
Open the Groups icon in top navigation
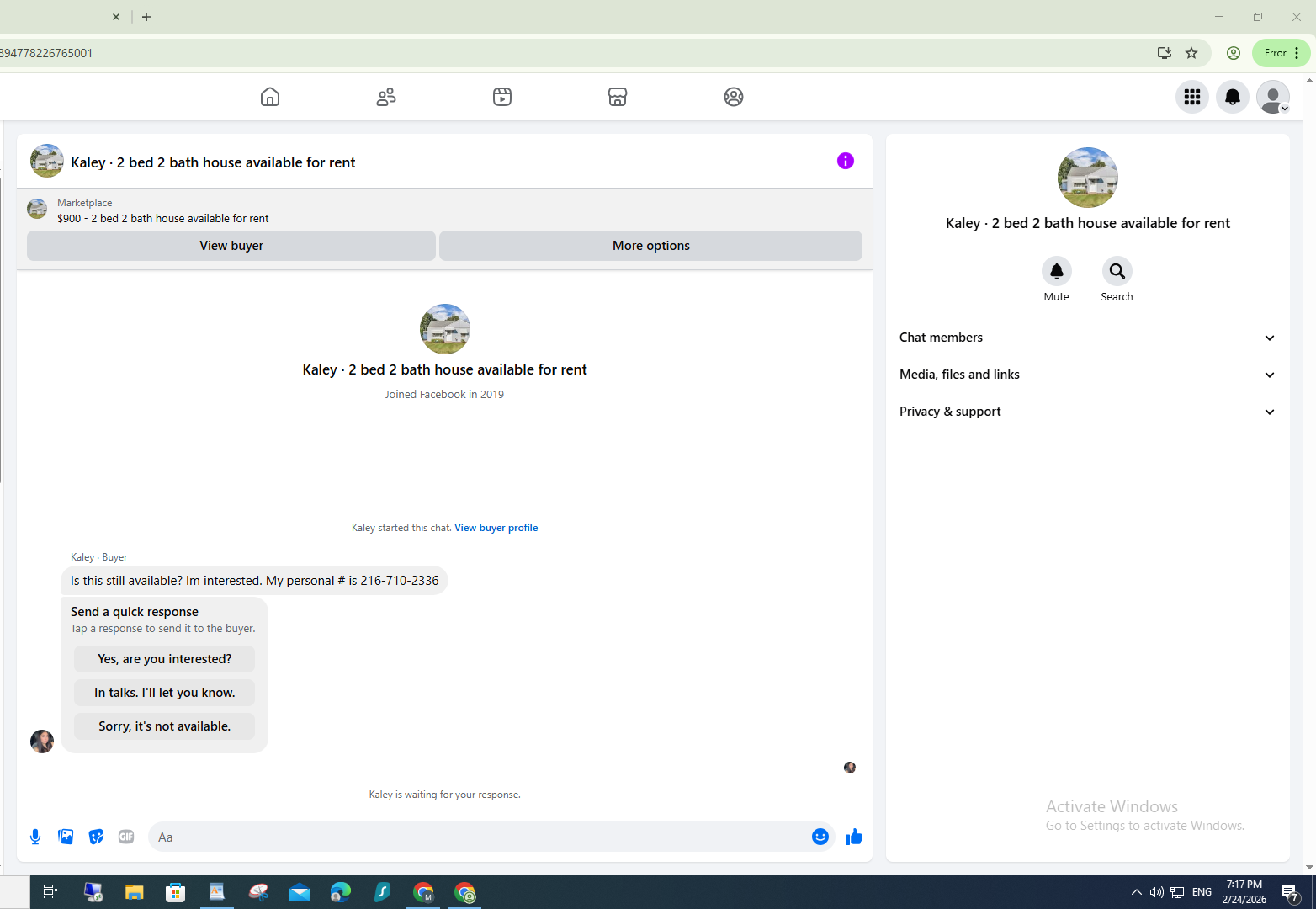734,97
